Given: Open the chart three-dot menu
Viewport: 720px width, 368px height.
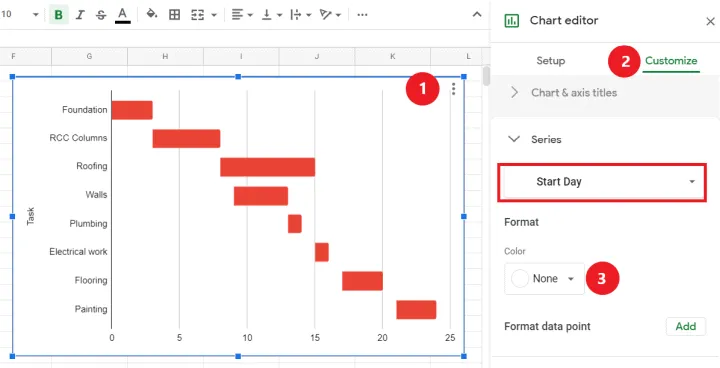Looking at the screenshot, I should [453, 89].
